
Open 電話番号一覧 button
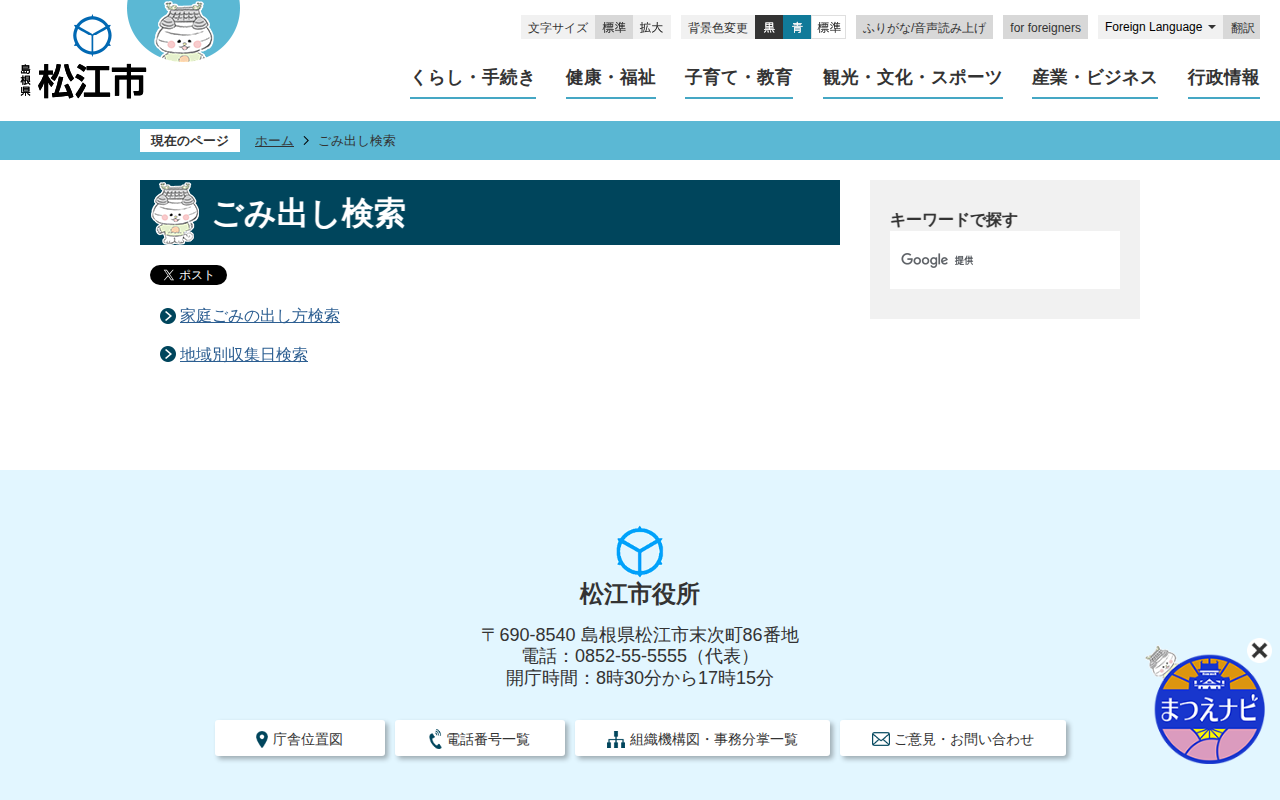coord(480,739)
